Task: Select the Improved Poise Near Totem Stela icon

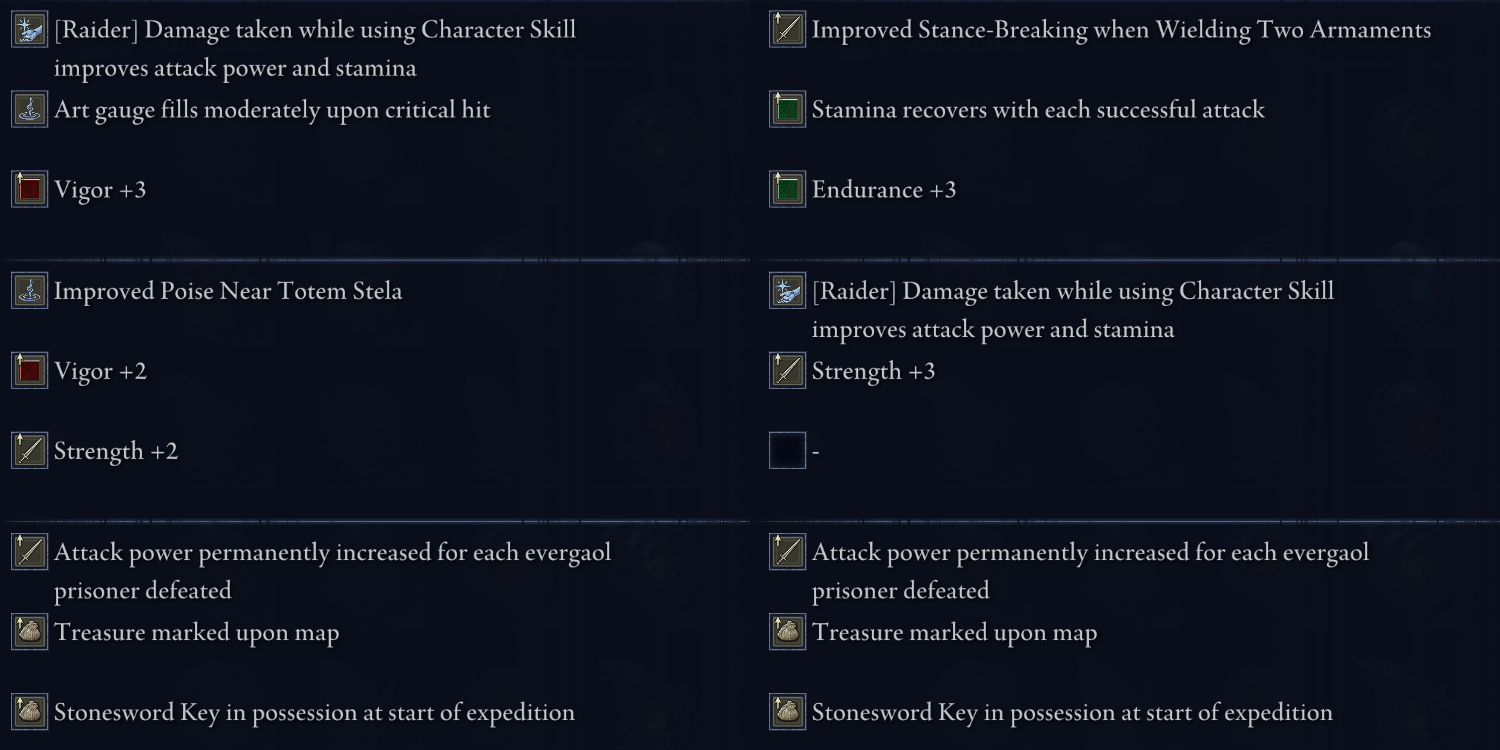Action: (29, 291)
